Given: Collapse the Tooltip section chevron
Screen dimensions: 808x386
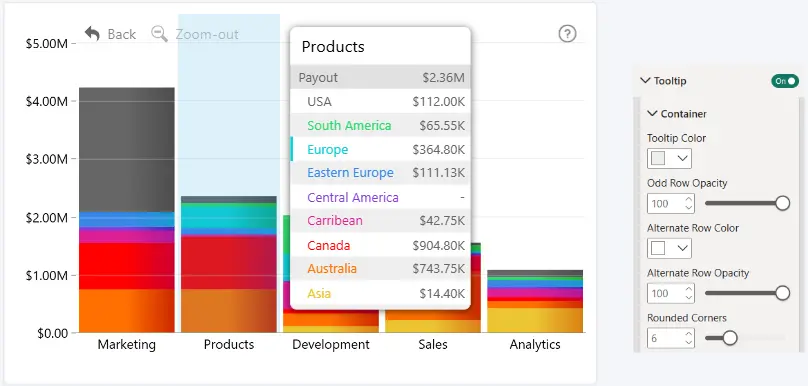Looking at the screenshot, I should [x=645, y=80].
